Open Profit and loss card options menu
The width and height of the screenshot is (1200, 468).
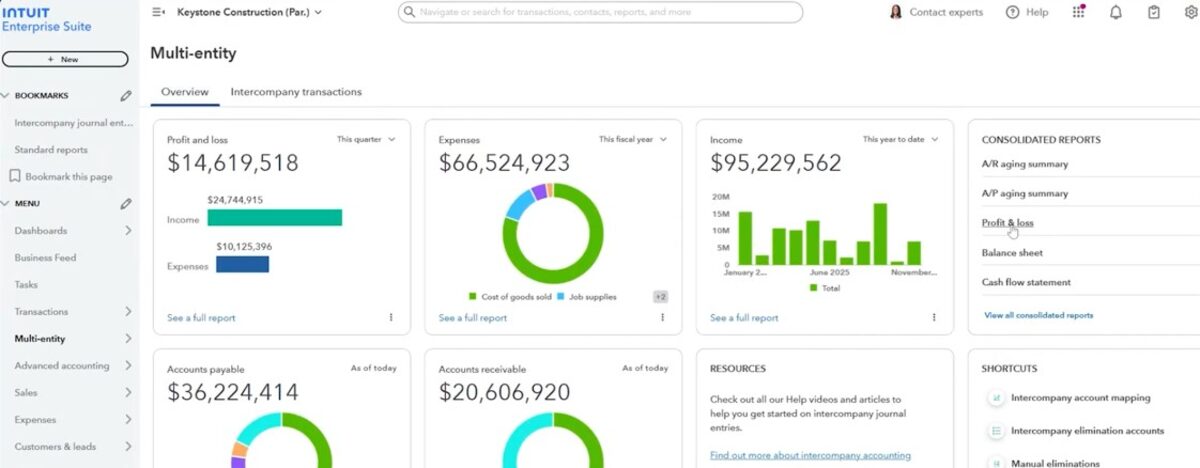[391, 317]
